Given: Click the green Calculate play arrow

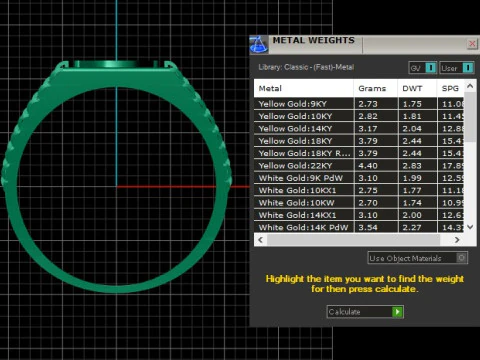Looking at the screenshot, I should click(397, 312).
